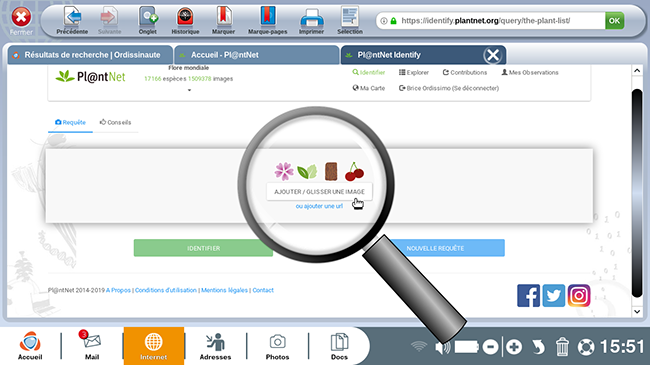
Task: Open Mes Observations
Action: pyautogui.click(x=530, y=73)
